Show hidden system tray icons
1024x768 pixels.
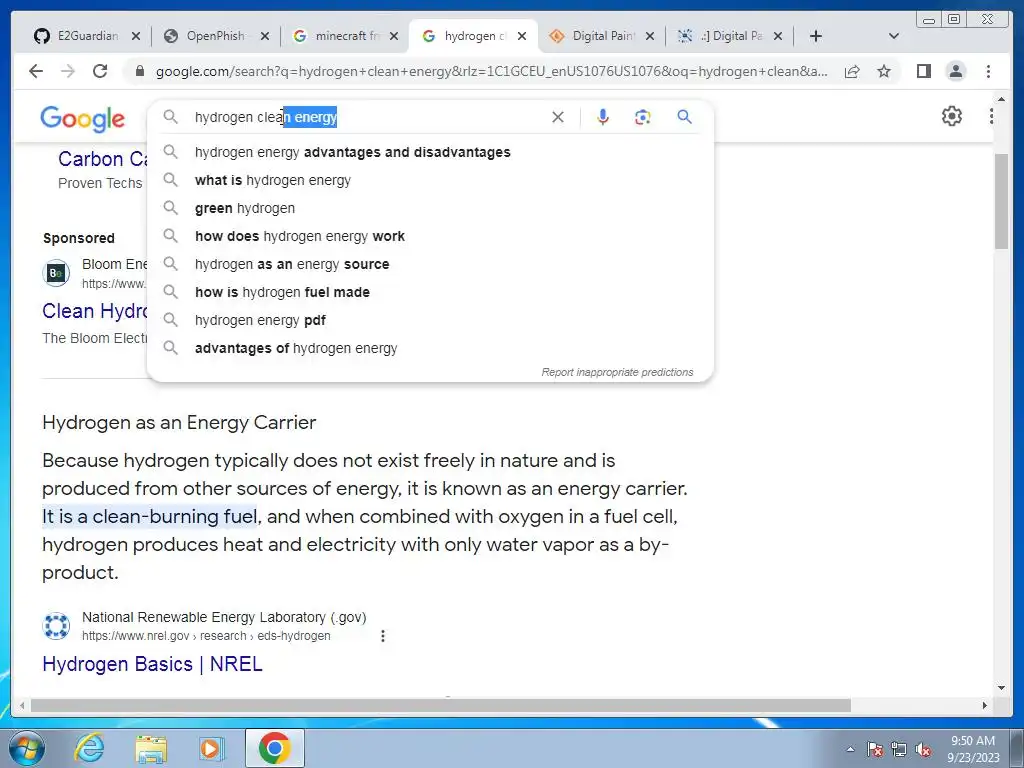pos(850,749)
